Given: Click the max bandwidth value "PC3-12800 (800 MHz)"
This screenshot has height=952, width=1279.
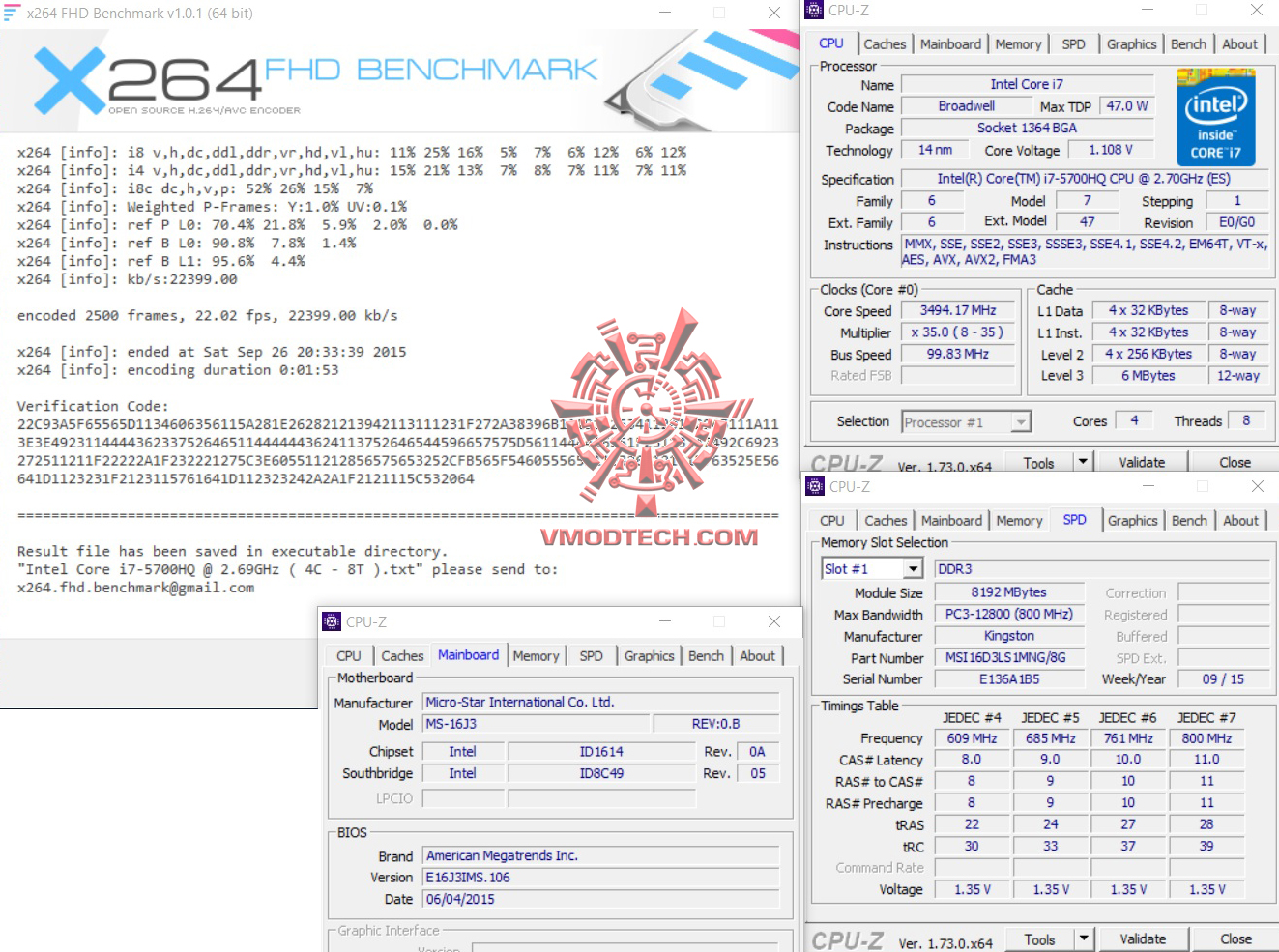Looking at the screenshot, I should (x=1009, y=614).
